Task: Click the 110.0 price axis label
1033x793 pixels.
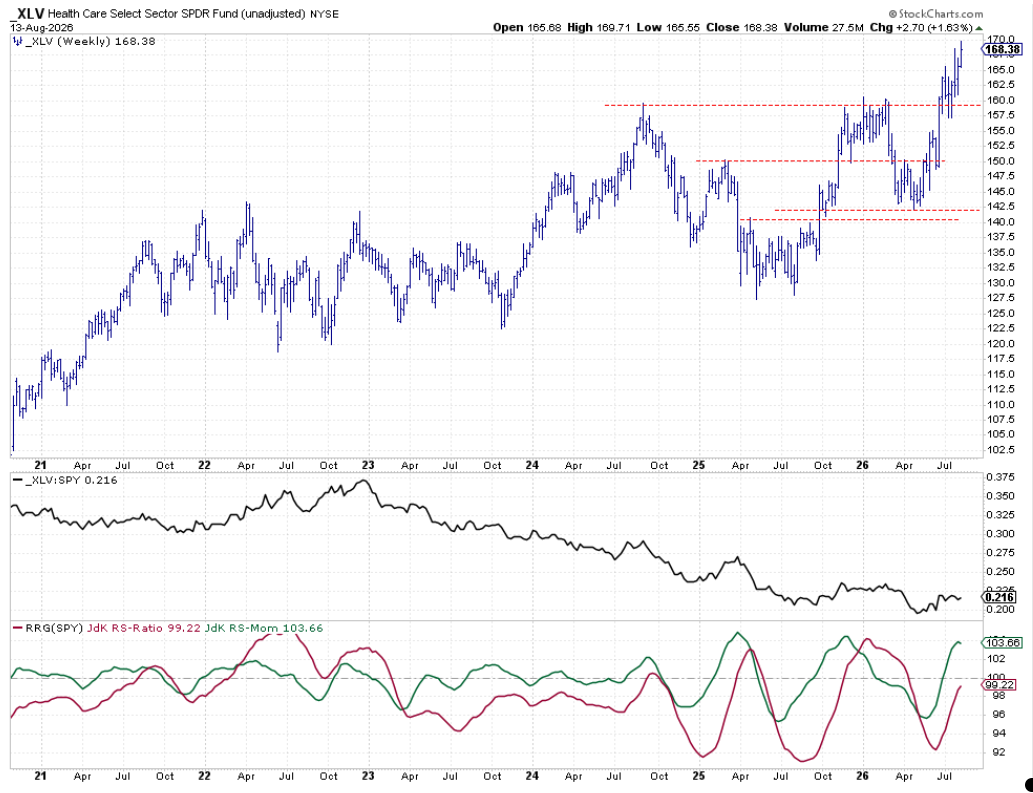Action: click(1000, 404)
